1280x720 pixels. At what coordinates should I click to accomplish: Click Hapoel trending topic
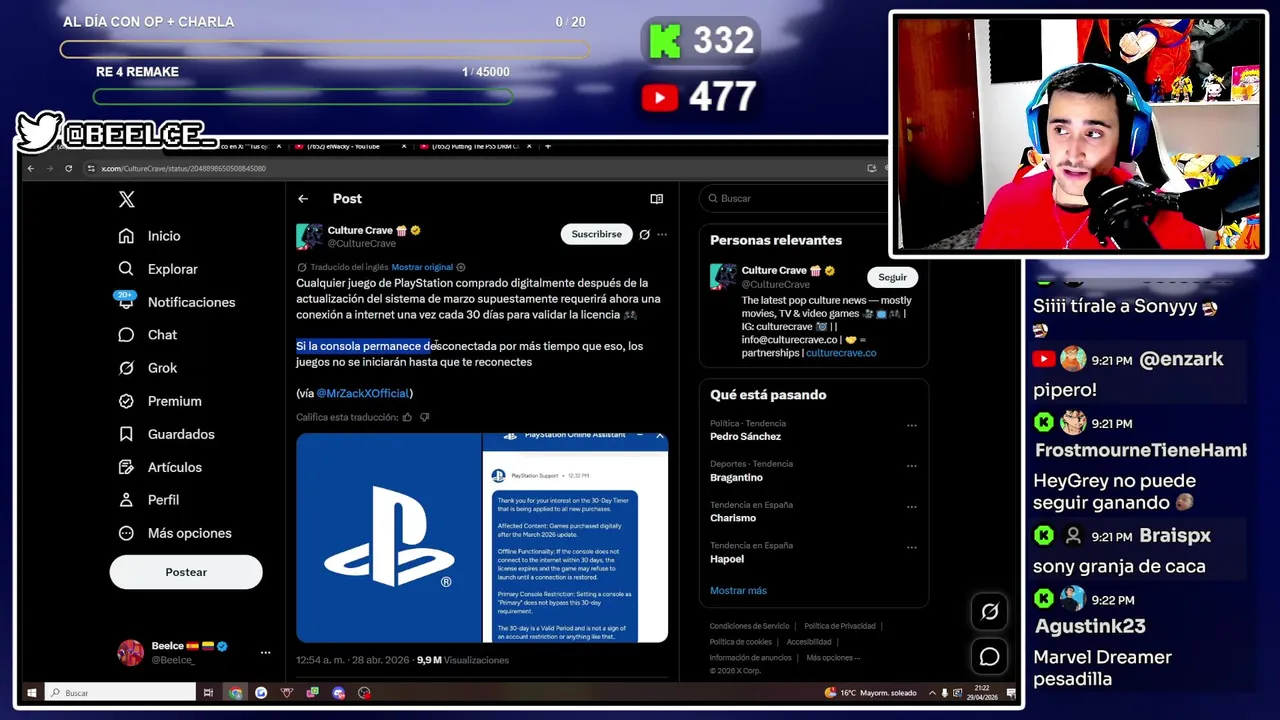pos(727,560)
